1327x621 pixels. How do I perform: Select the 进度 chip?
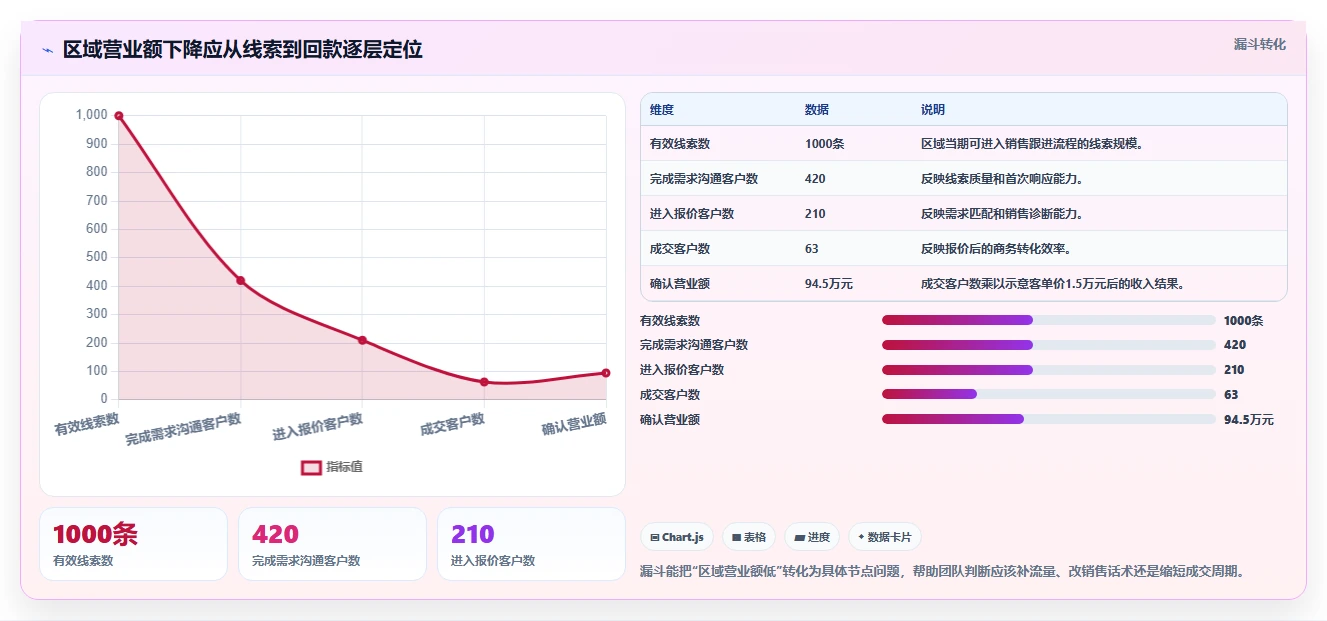pos(812,537)
